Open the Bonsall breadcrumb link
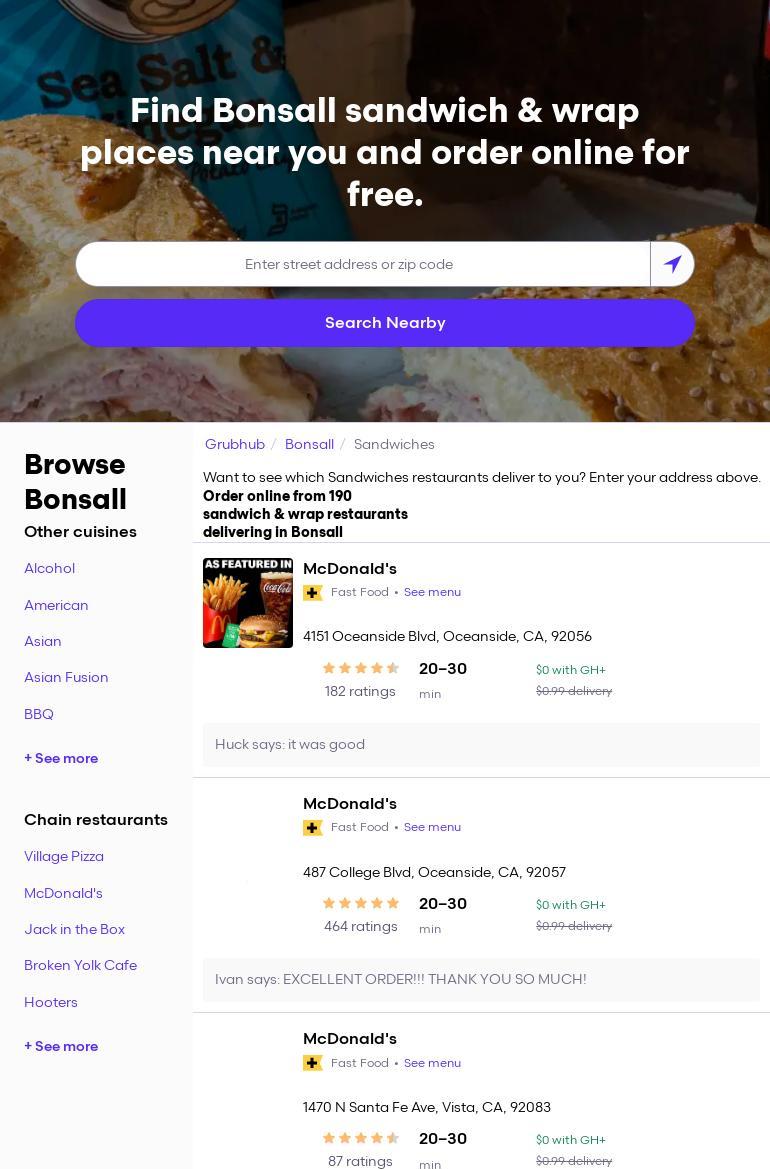 pyautogui.click(x=309, y=444)
